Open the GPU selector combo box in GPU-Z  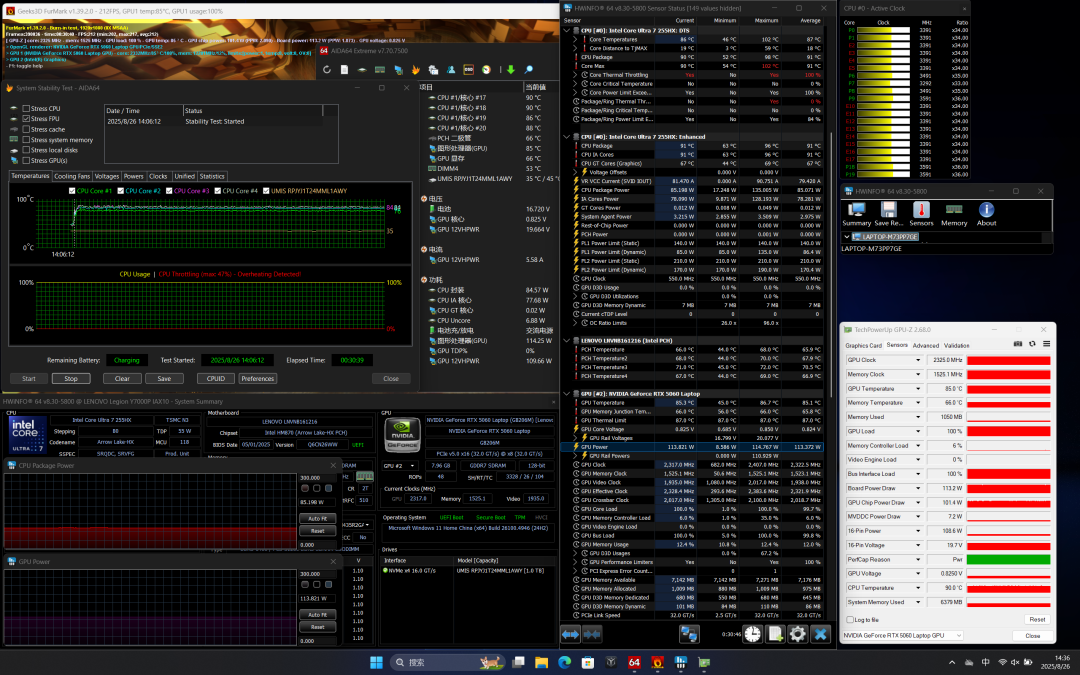903,636
